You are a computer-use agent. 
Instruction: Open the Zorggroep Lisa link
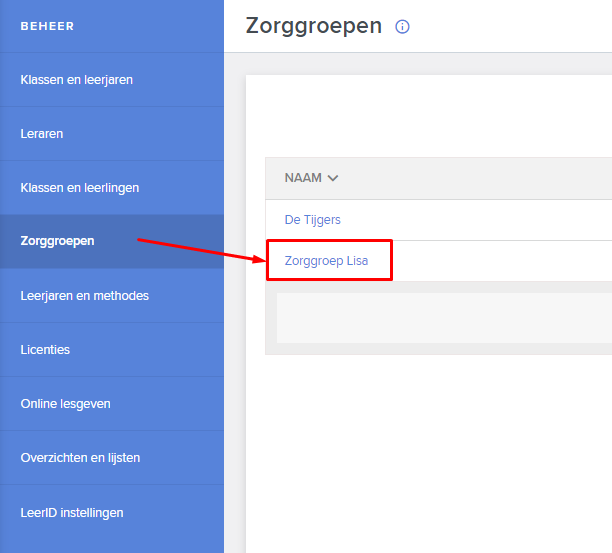pos(326,260)
